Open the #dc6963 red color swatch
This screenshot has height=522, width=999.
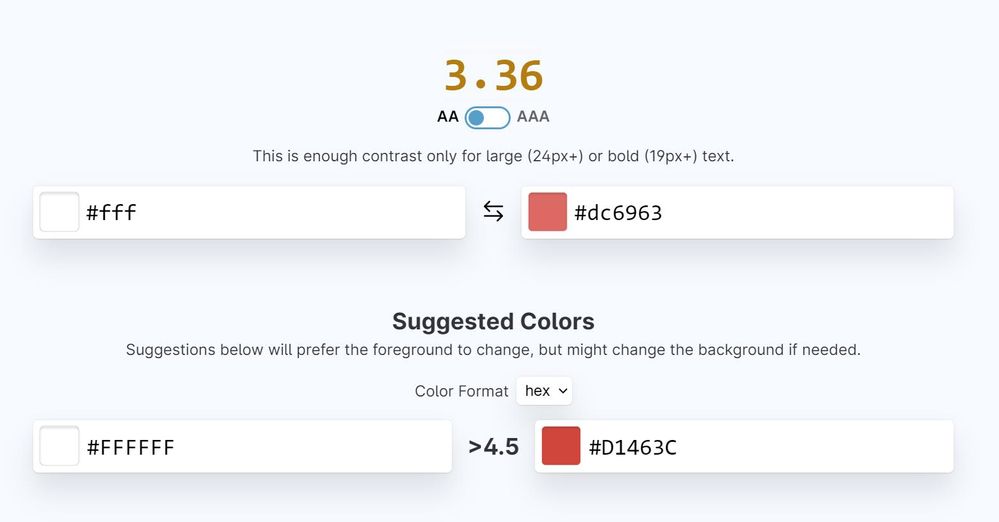tap(547, 212)
